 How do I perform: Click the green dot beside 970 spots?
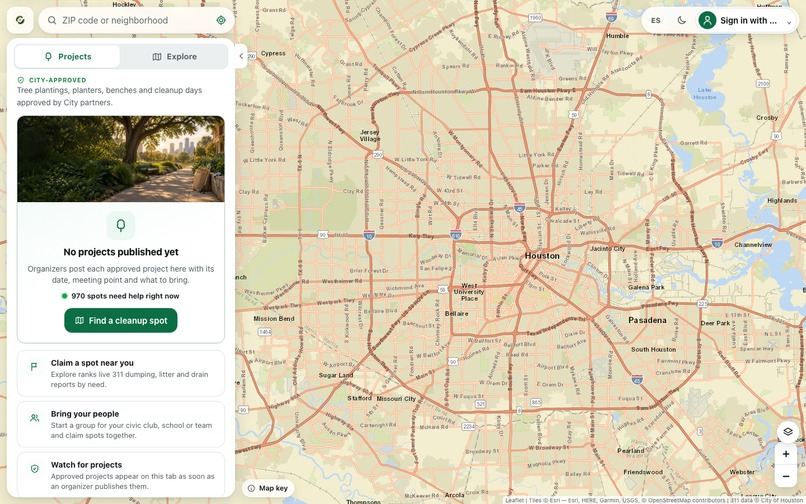(65, 296)
